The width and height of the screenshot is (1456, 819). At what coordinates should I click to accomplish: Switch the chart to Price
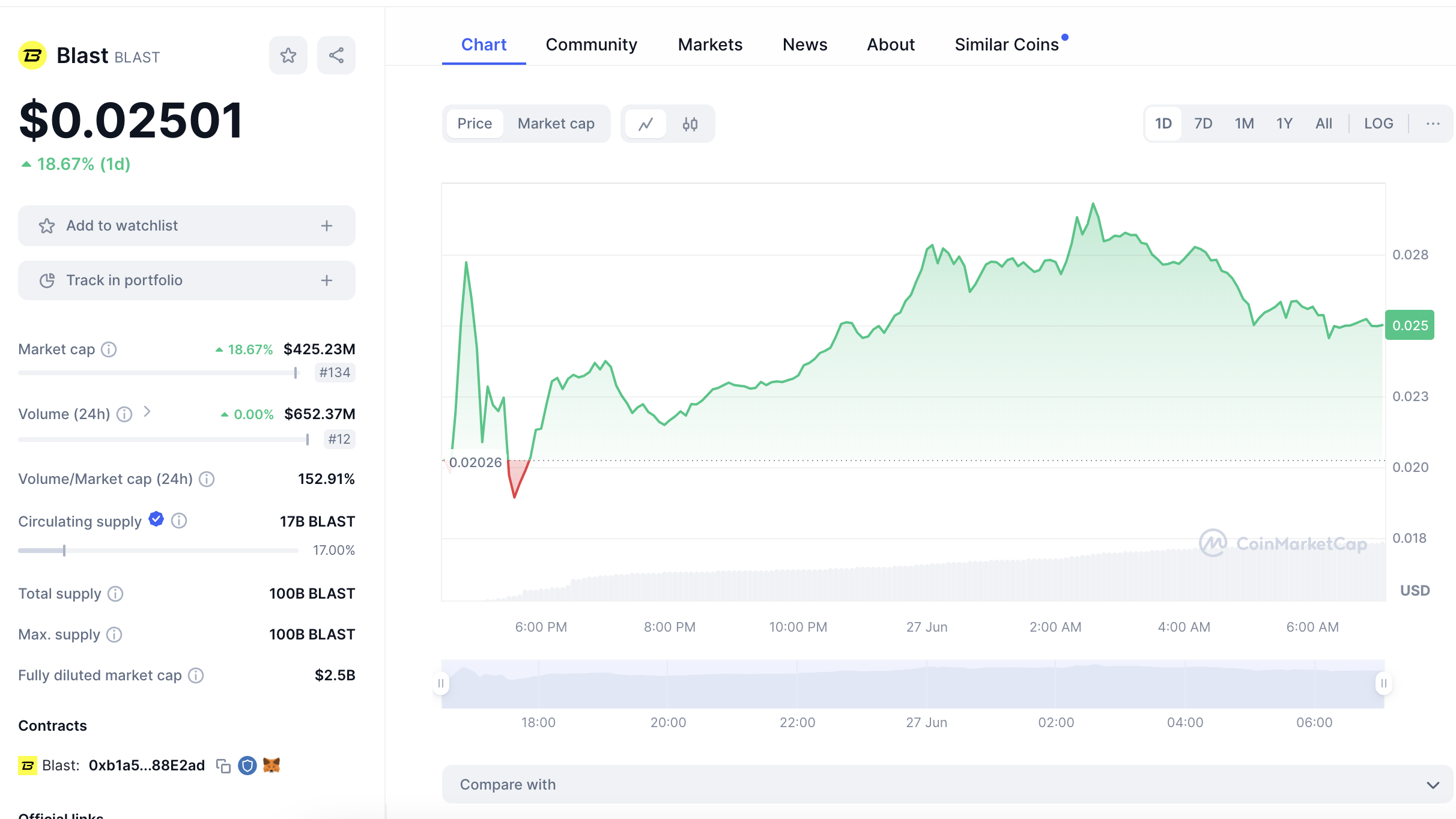tap(475, 124)
